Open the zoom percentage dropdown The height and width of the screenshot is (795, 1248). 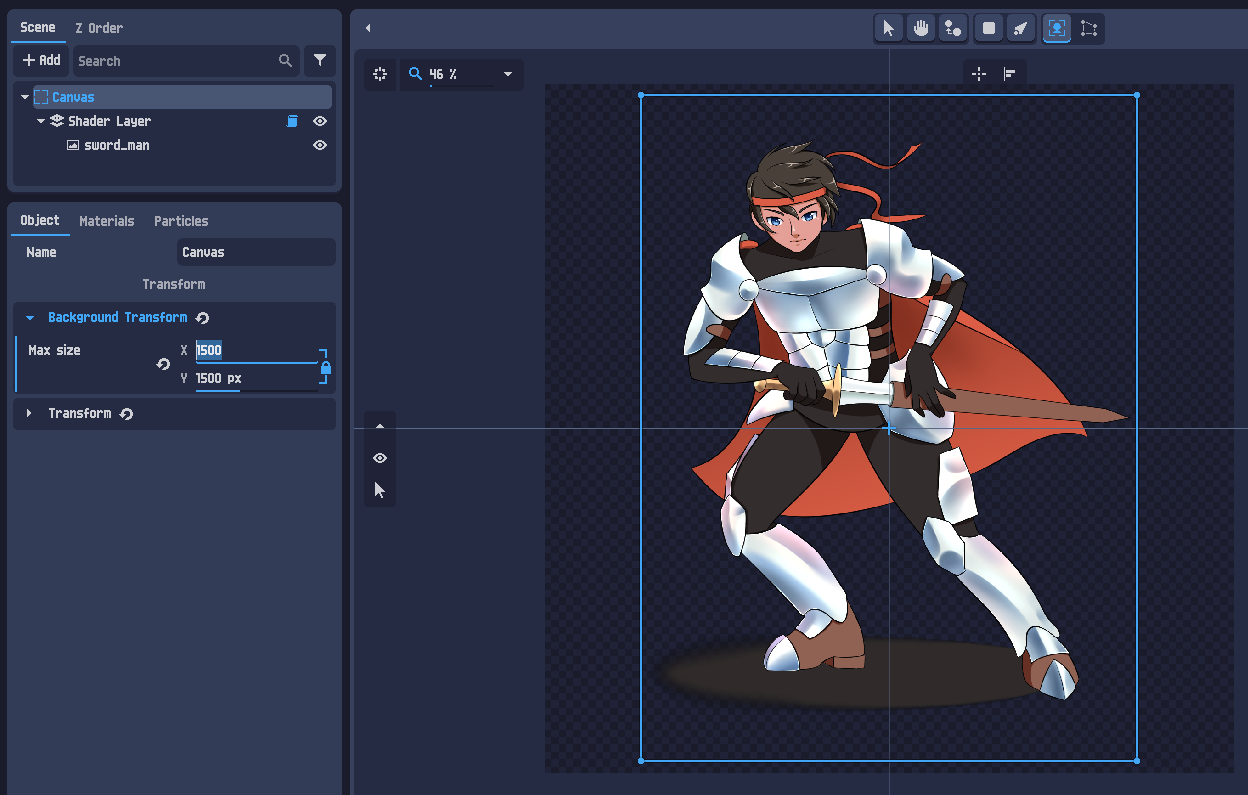coord(507,74)
